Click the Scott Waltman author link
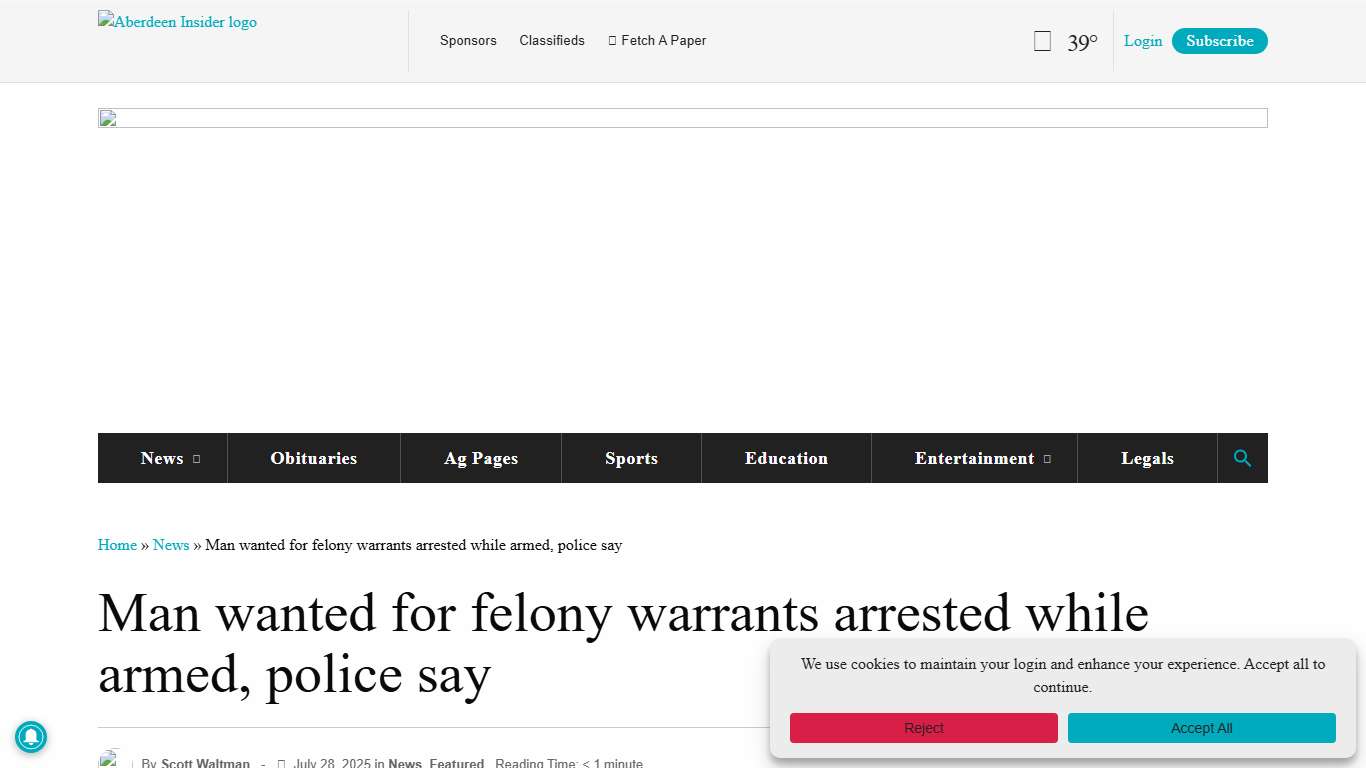The image size is (1366, 768). [205, 762]
